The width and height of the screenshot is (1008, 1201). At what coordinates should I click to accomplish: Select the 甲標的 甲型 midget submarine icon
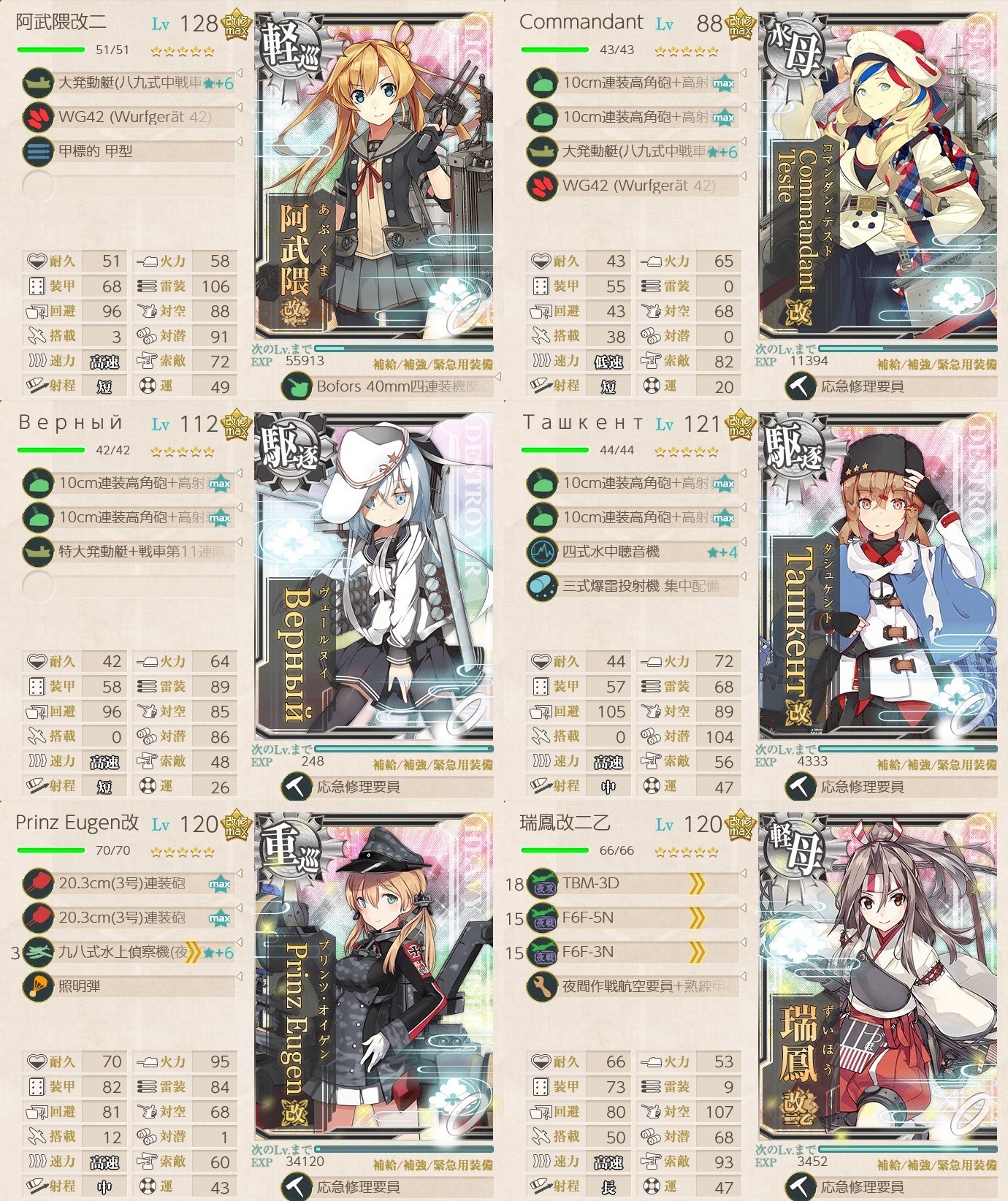pyautogui.click(x=38, y=151)
